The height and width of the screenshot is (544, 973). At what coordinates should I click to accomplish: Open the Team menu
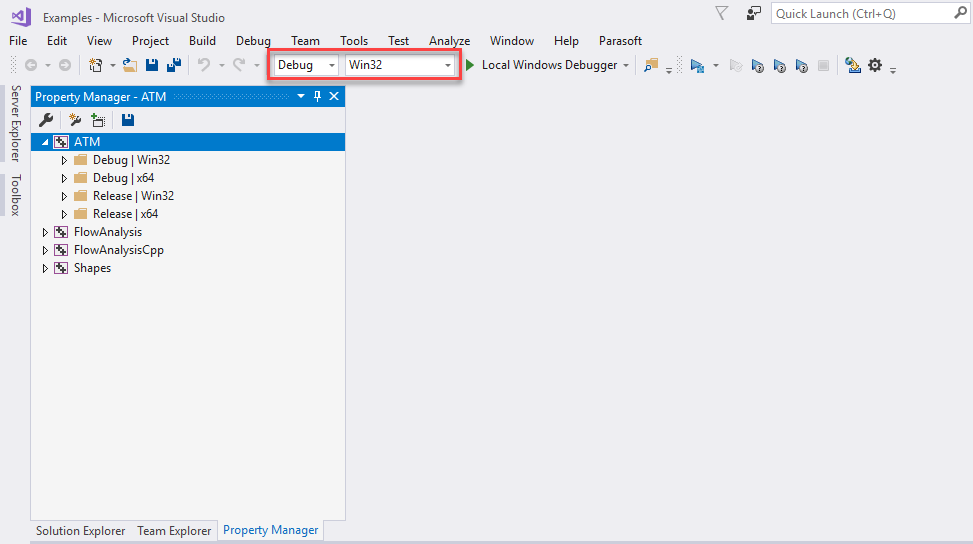tap(305, 41)
